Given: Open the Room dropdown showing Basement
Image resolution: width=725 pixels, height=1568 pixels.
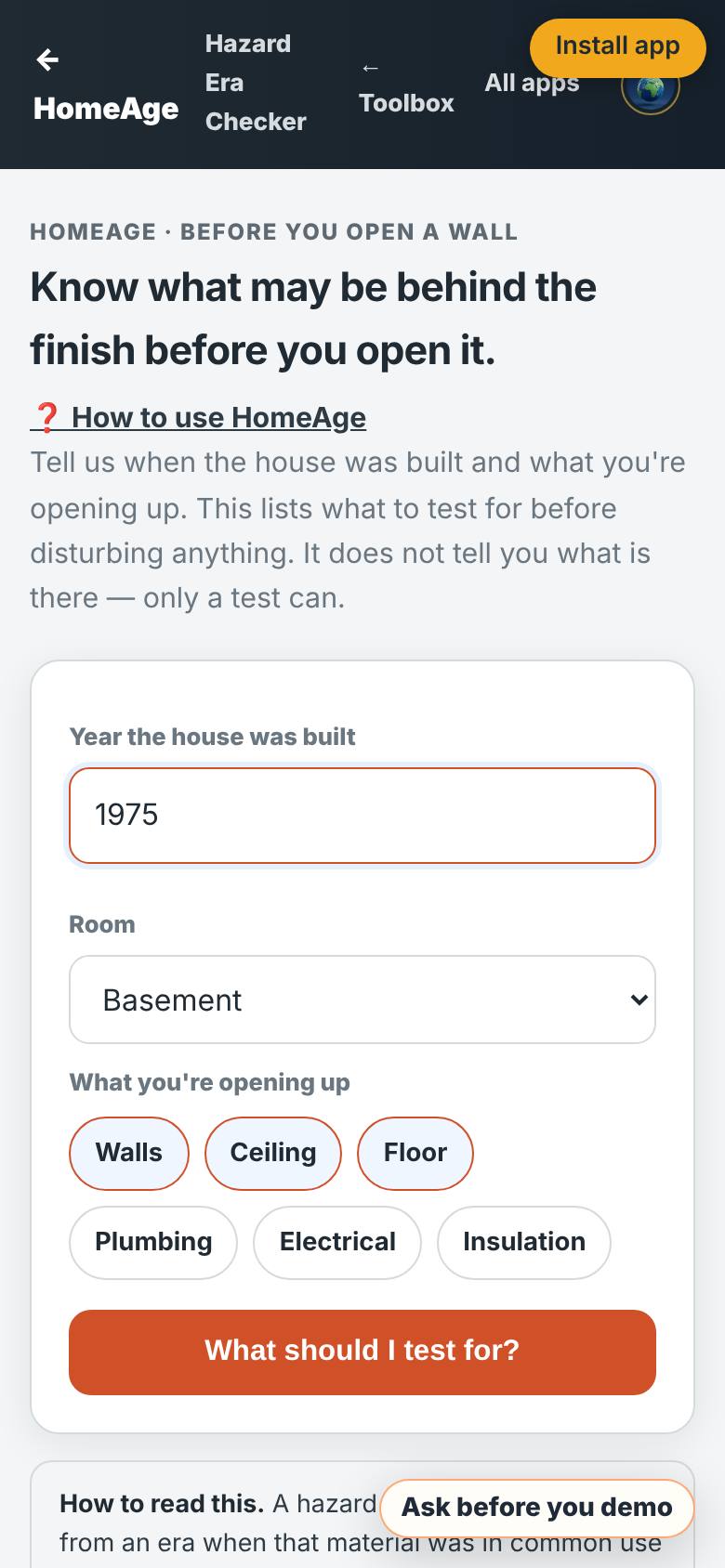Looking at the screenshot, I should [362, 1000].
